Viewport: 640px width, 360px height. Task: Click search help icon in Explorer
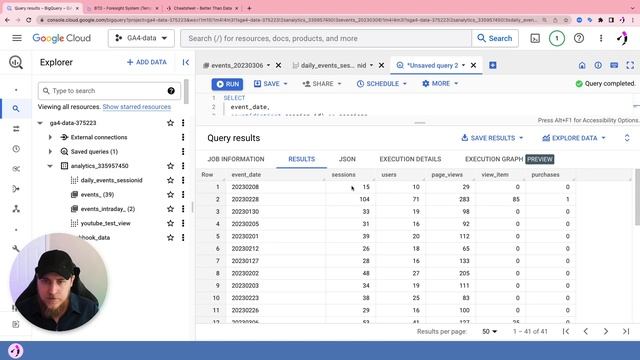(171, 91)
